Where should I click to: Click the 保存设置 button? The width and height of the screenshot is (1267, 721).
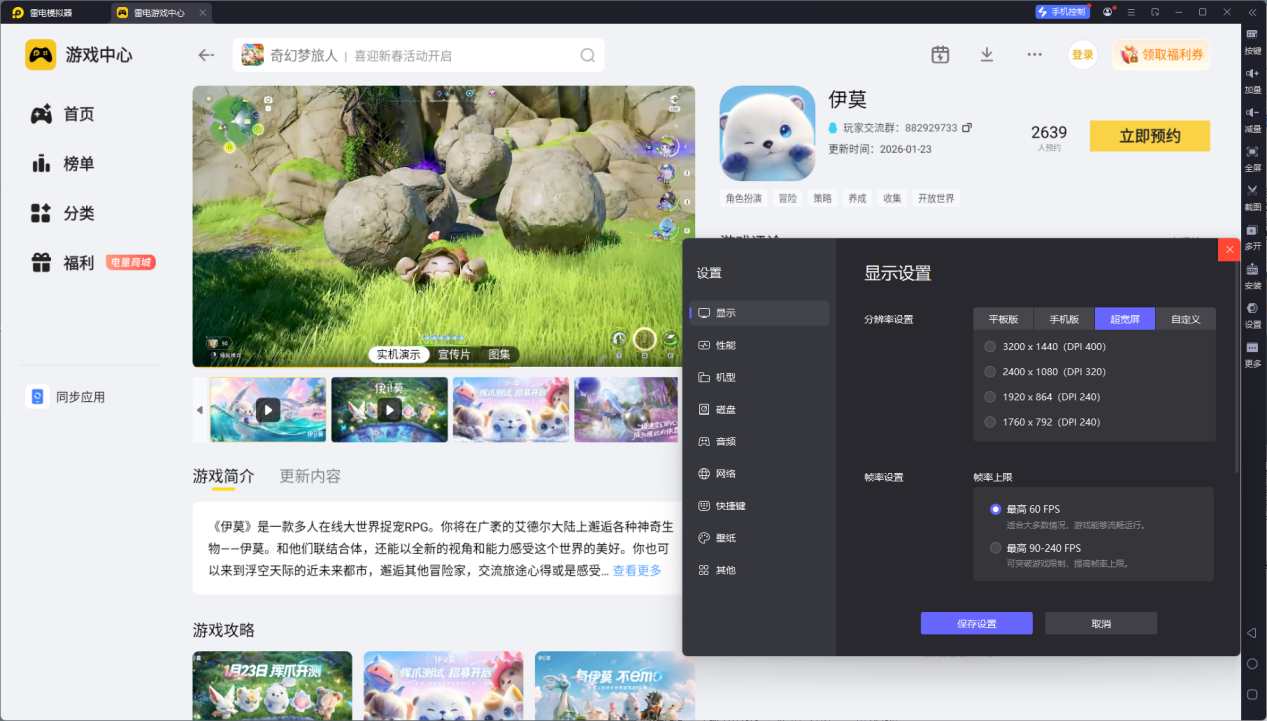(x=976, y=623)
